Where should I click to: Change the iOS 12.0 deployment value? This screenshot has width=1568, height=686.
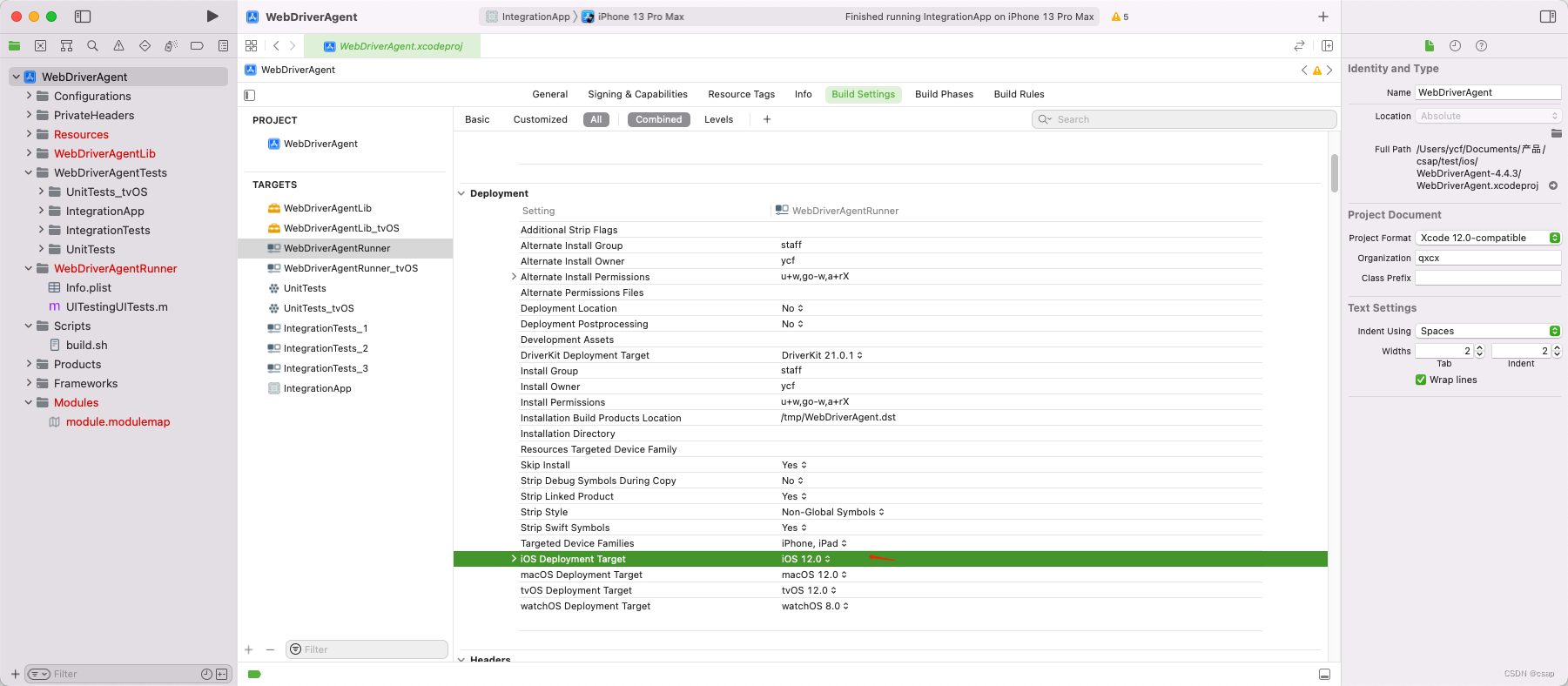pyautogui.click(x=805, y=559)
